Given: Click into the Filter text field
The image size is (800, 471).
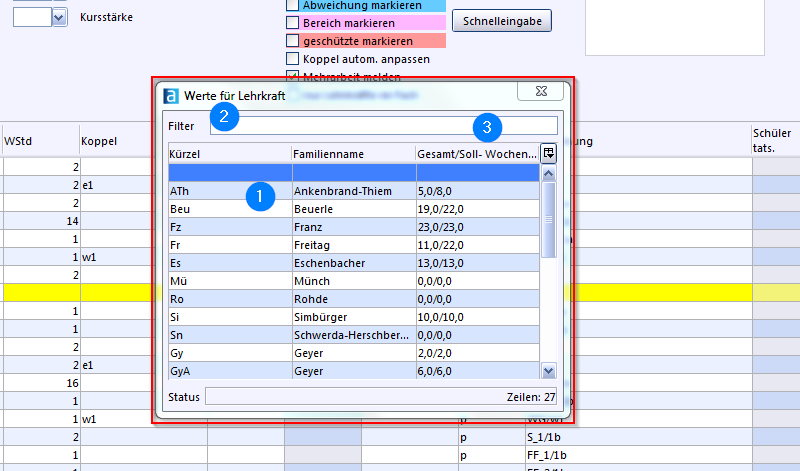Looking at the screenshot, I should (384, 126).
